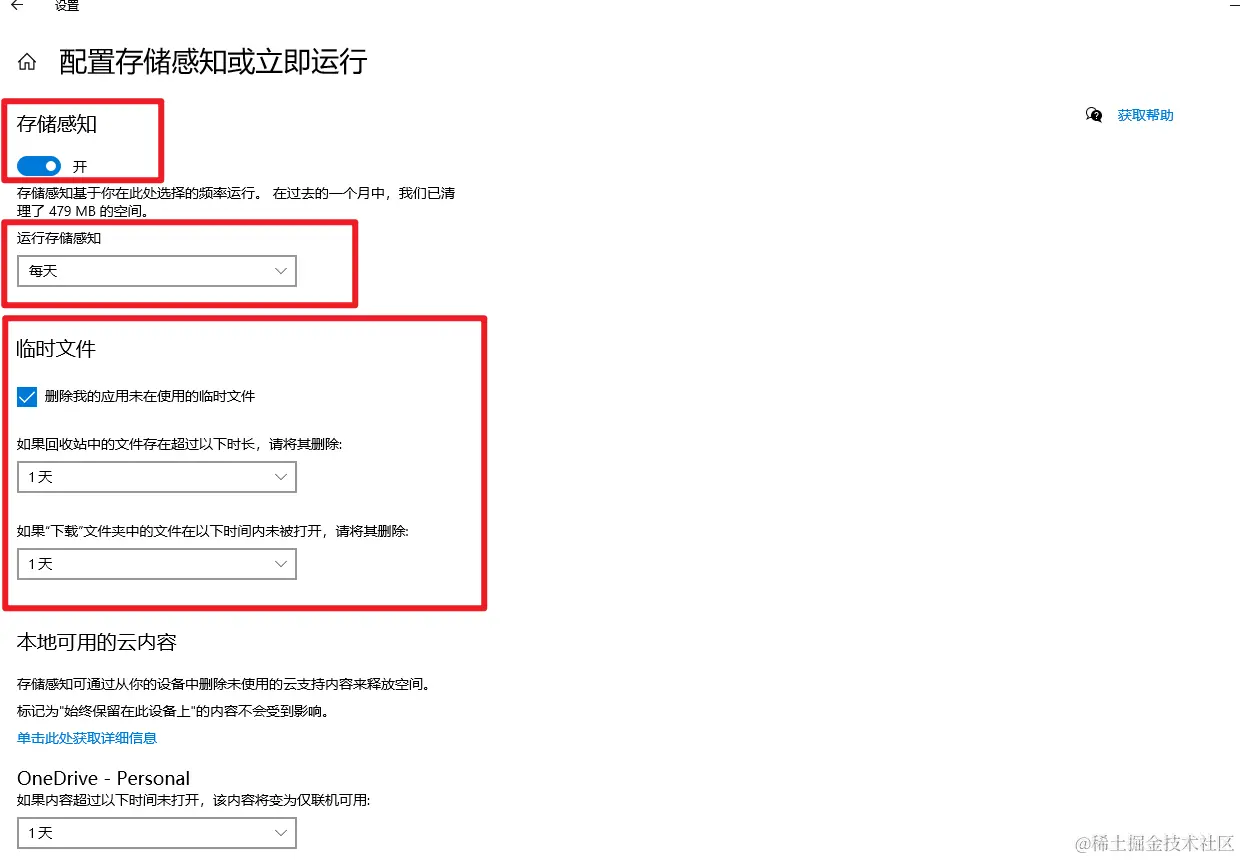
Task: Click the back arrow in Settings title bar
Action: click(16, 5)
